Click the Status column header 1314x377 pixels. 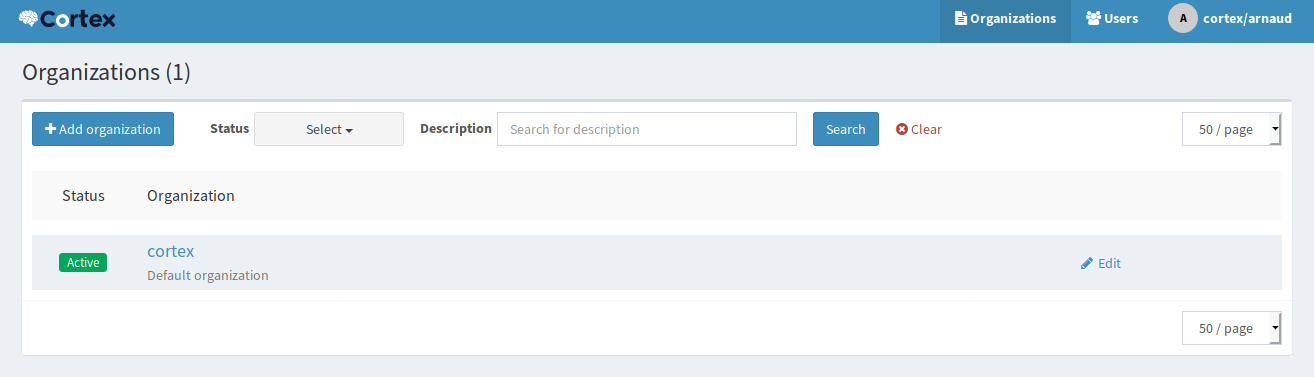[x=83, y=195]
